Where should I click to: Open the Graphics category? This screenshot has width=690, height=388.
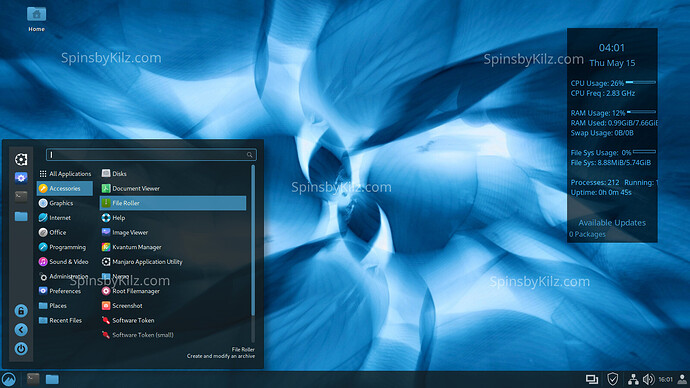point(65,203)
